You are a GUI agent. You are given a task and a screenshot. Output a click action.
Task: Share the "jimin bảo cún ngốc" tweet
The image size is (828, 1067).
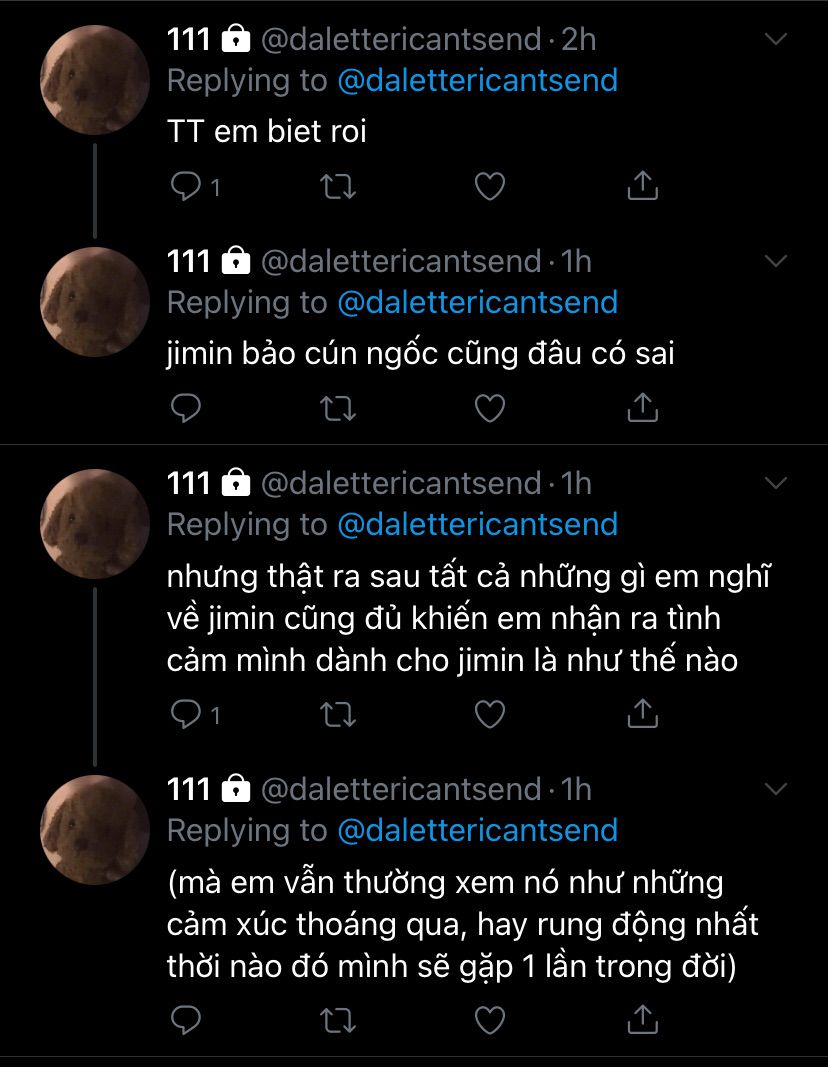point(641,407)
